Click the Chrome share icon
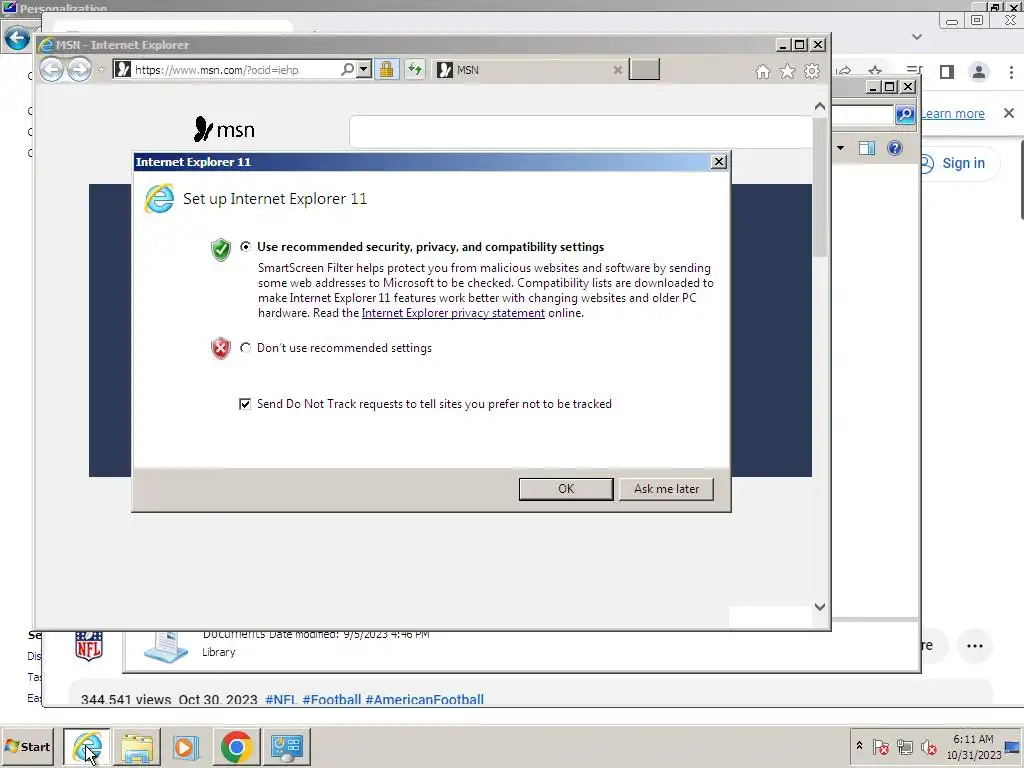This screenshot has width=1024, height=768. coord(844,71)
